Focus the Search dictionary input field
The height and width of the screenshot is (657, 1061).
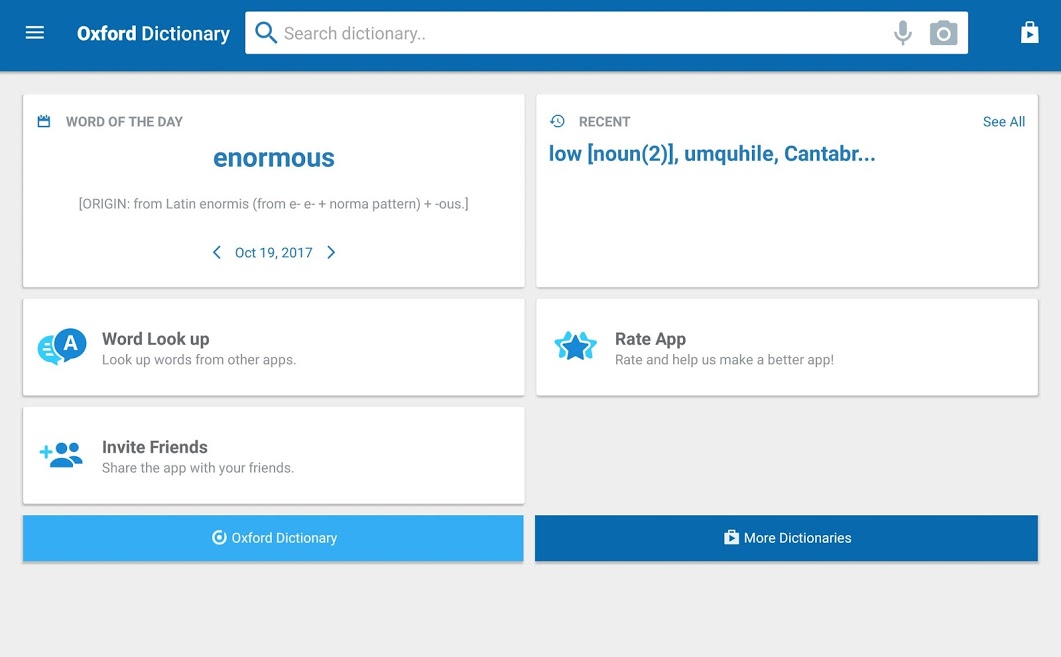580,33
